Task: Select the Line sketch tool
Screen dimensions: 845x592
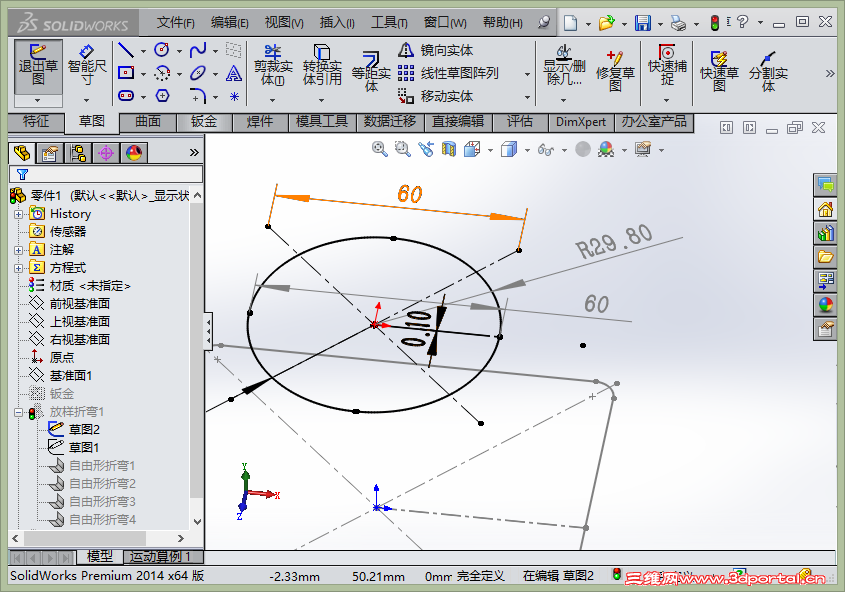Action: point(126,51)
